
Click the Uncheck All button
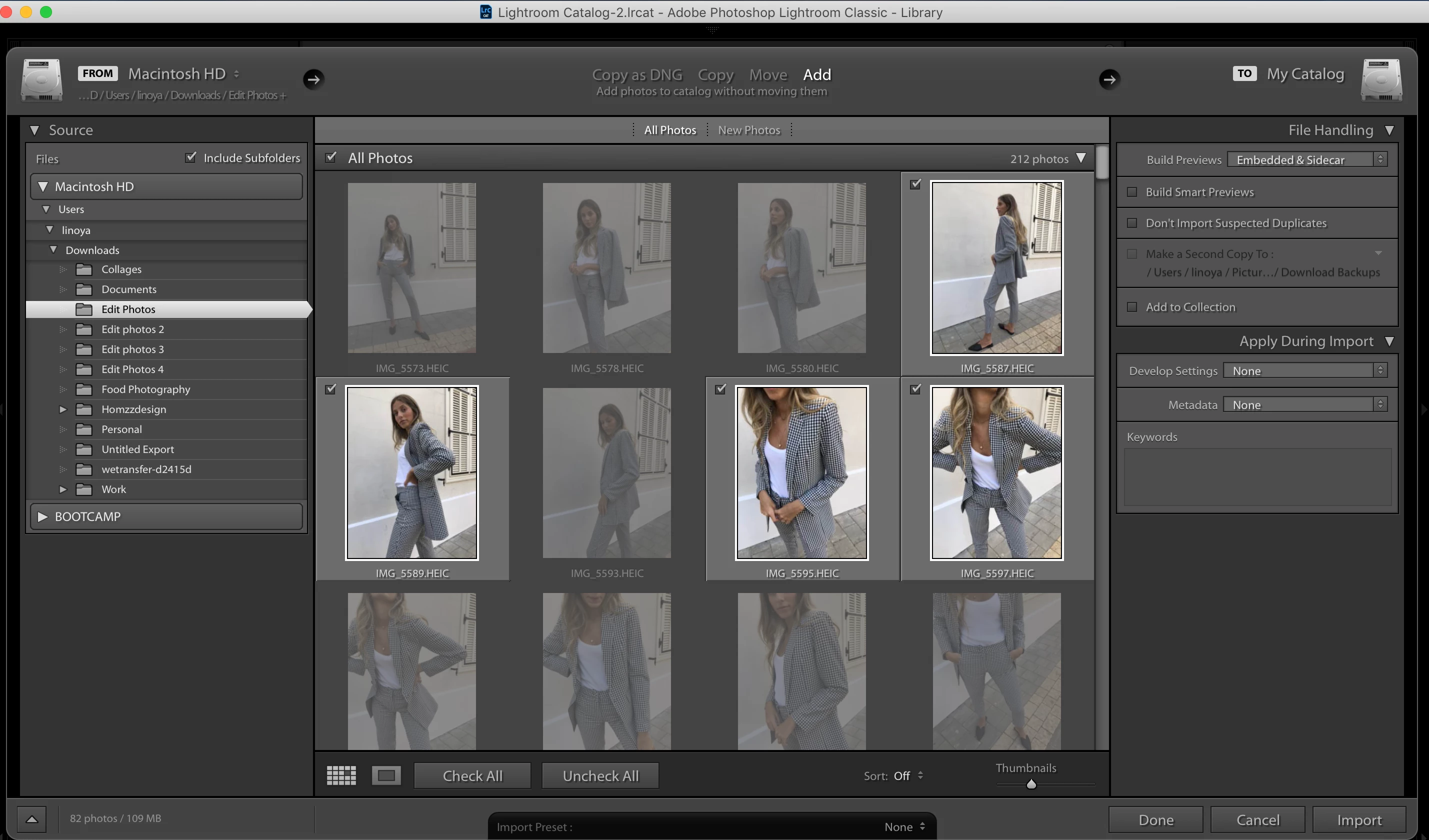coord(600,776)
